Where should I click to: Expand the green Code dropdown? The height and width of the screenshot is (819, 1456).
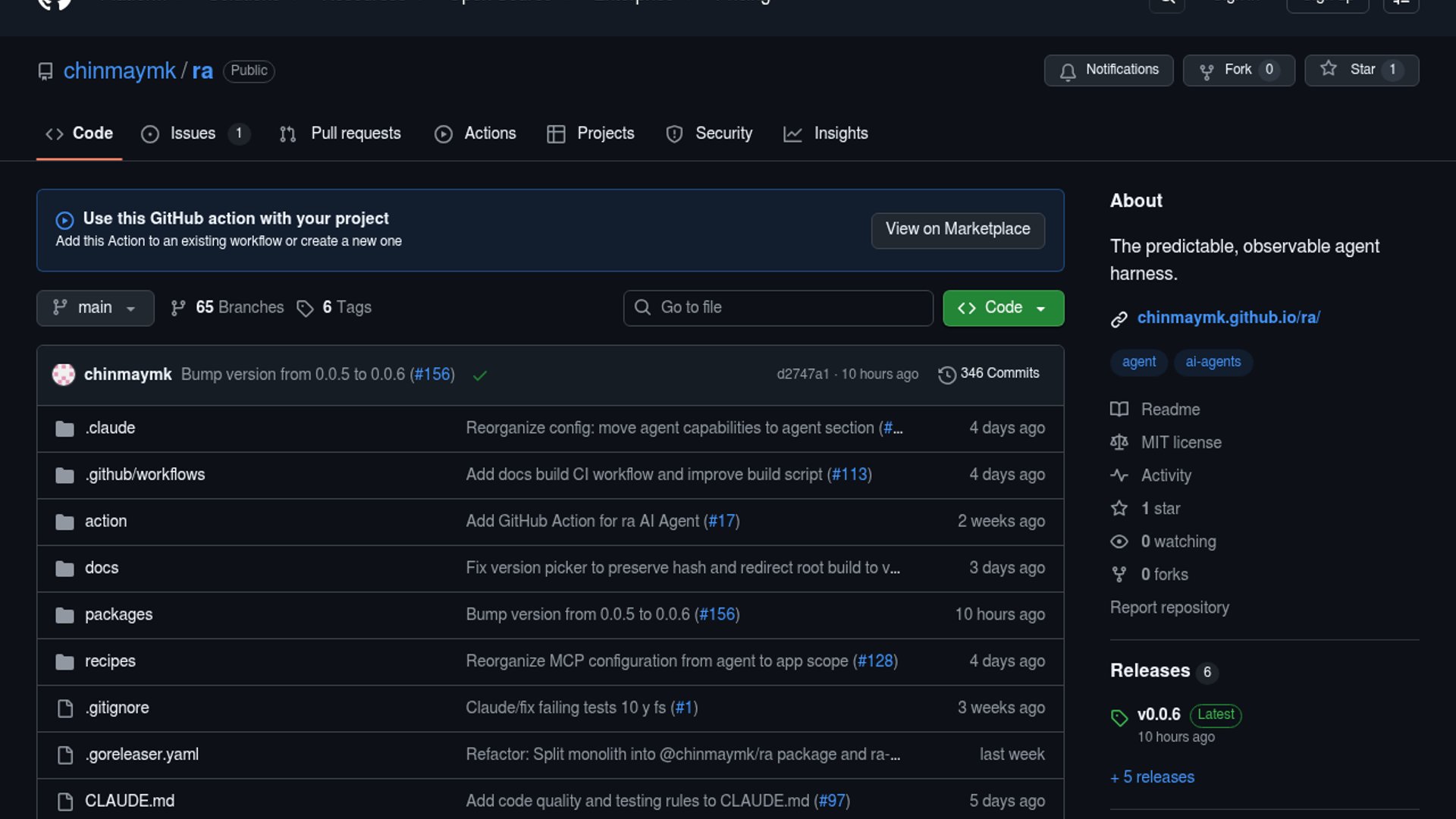click(x=1003, y=308)
